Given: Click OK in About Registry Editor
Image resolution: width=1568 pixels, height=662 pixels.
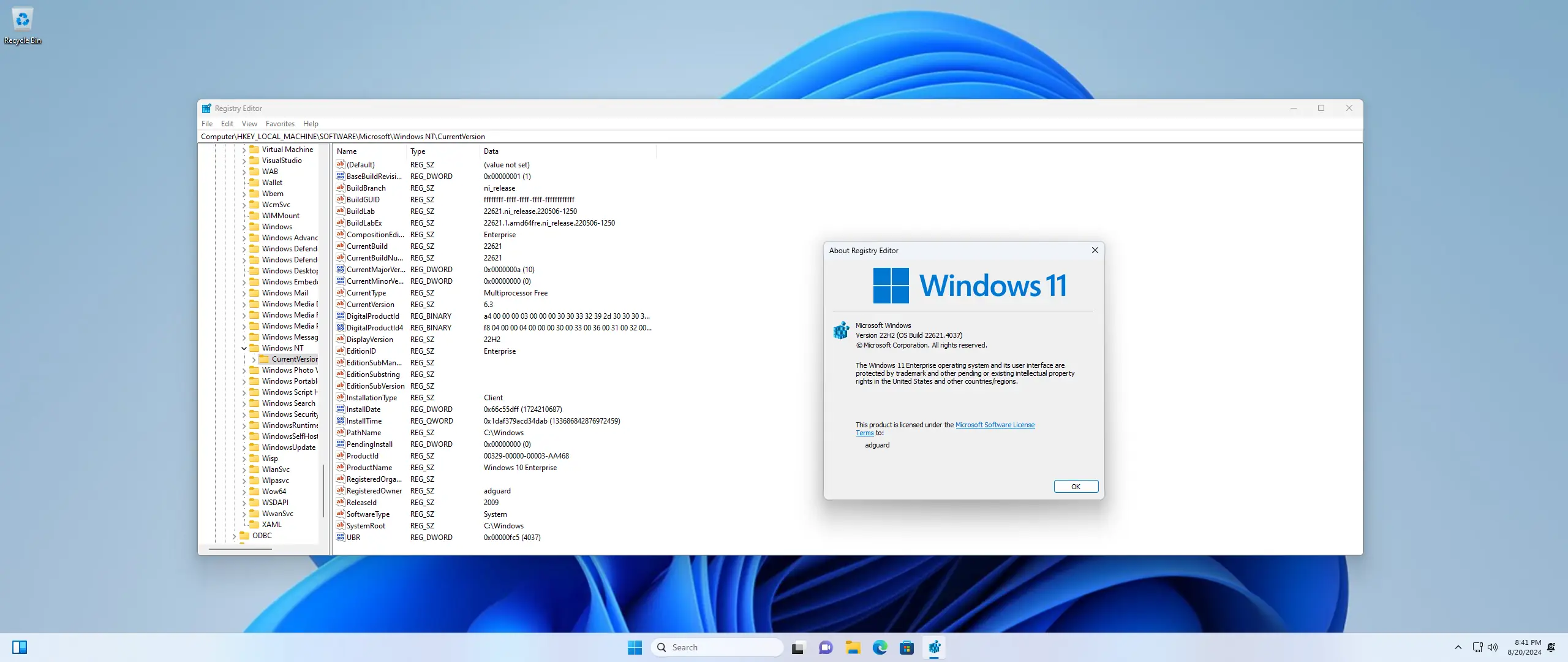Looking at the screenshot, I should pos(1076,487).
